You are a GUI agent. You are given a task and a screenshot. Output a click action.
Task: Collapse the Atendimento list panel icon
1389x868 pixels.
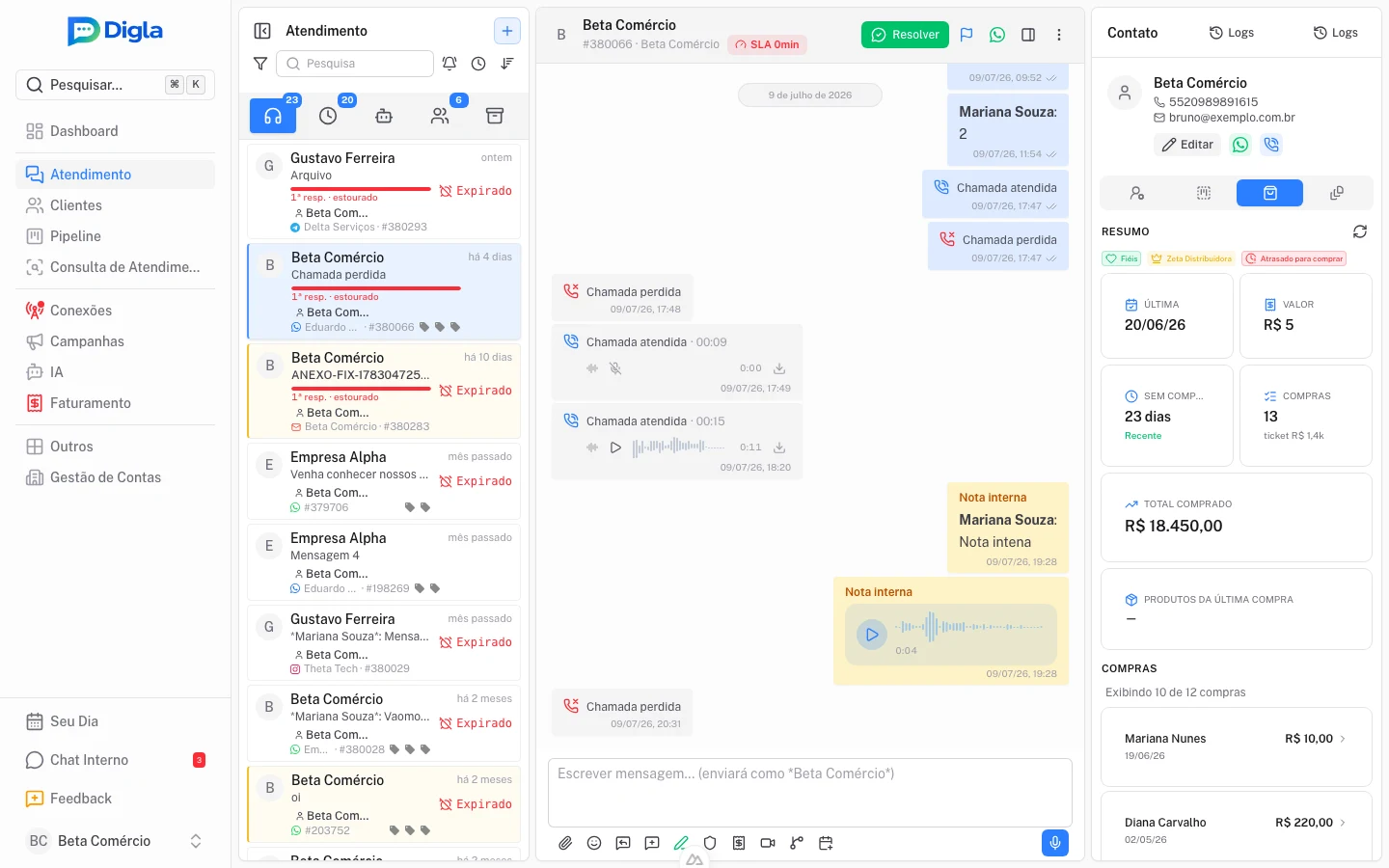pyautogui.click(x=262, y=31)
